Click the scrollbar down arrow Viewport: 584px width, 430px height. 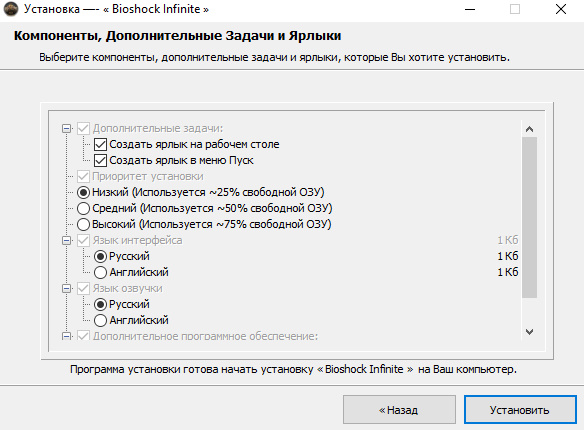529,332
